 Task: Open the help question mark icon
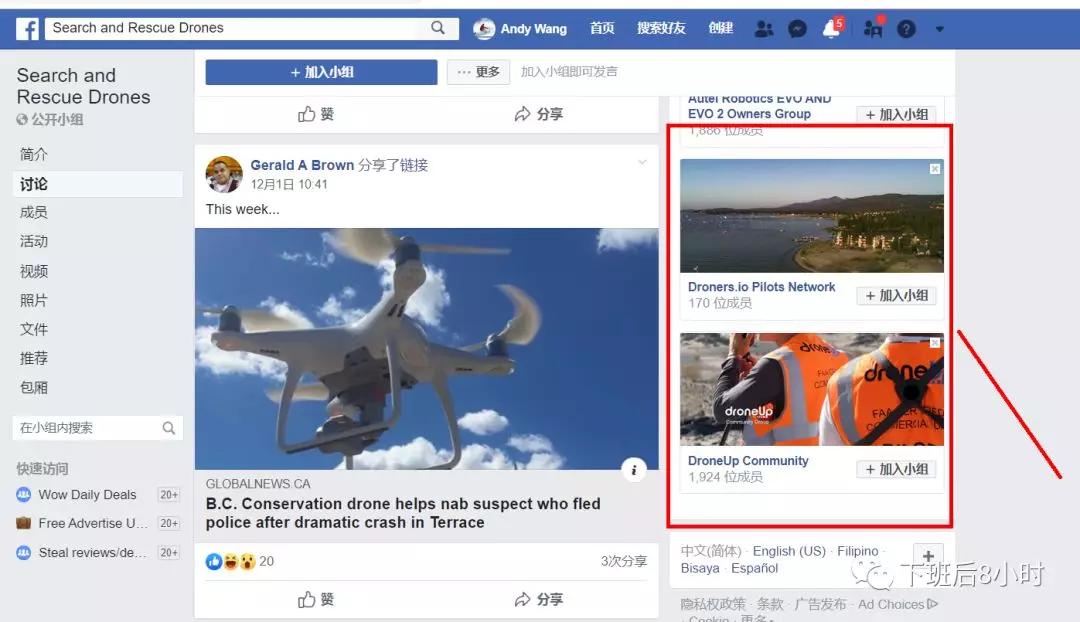click(x=906, y=29)
